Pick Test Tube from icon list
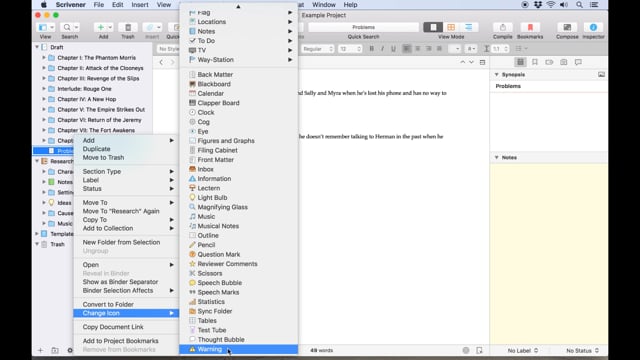The height and width of the screenshot is (360, 640). (x=238, y=330)
